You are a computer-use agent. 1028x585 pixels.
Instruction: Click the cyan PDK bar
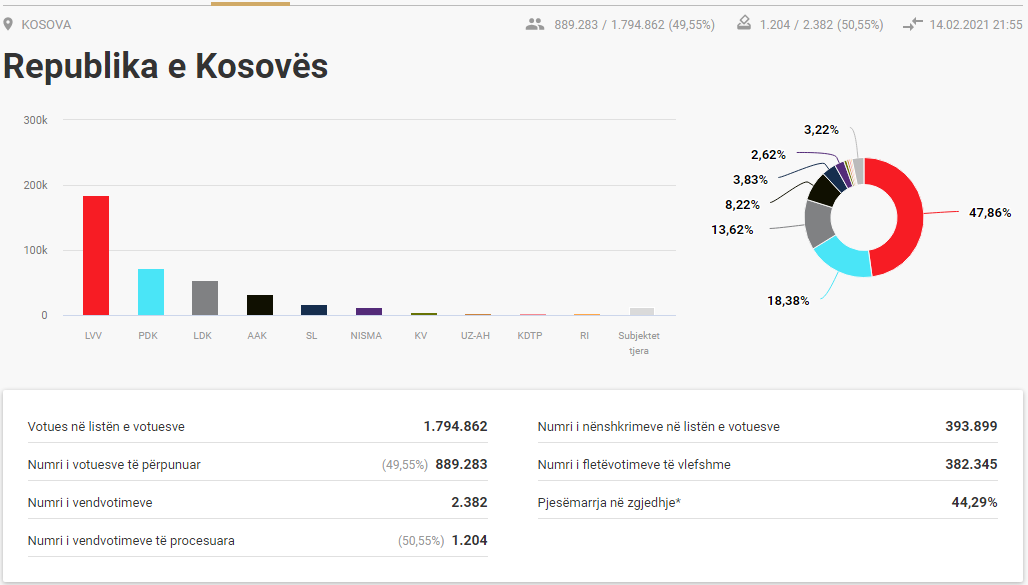151,292
